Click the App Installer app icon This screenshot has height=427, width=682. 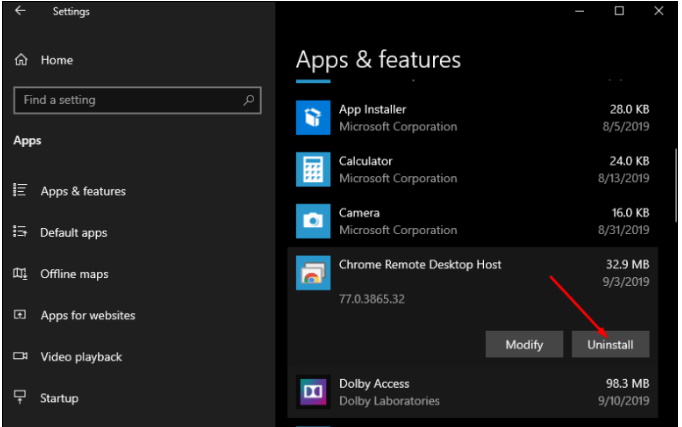[313, 117]
